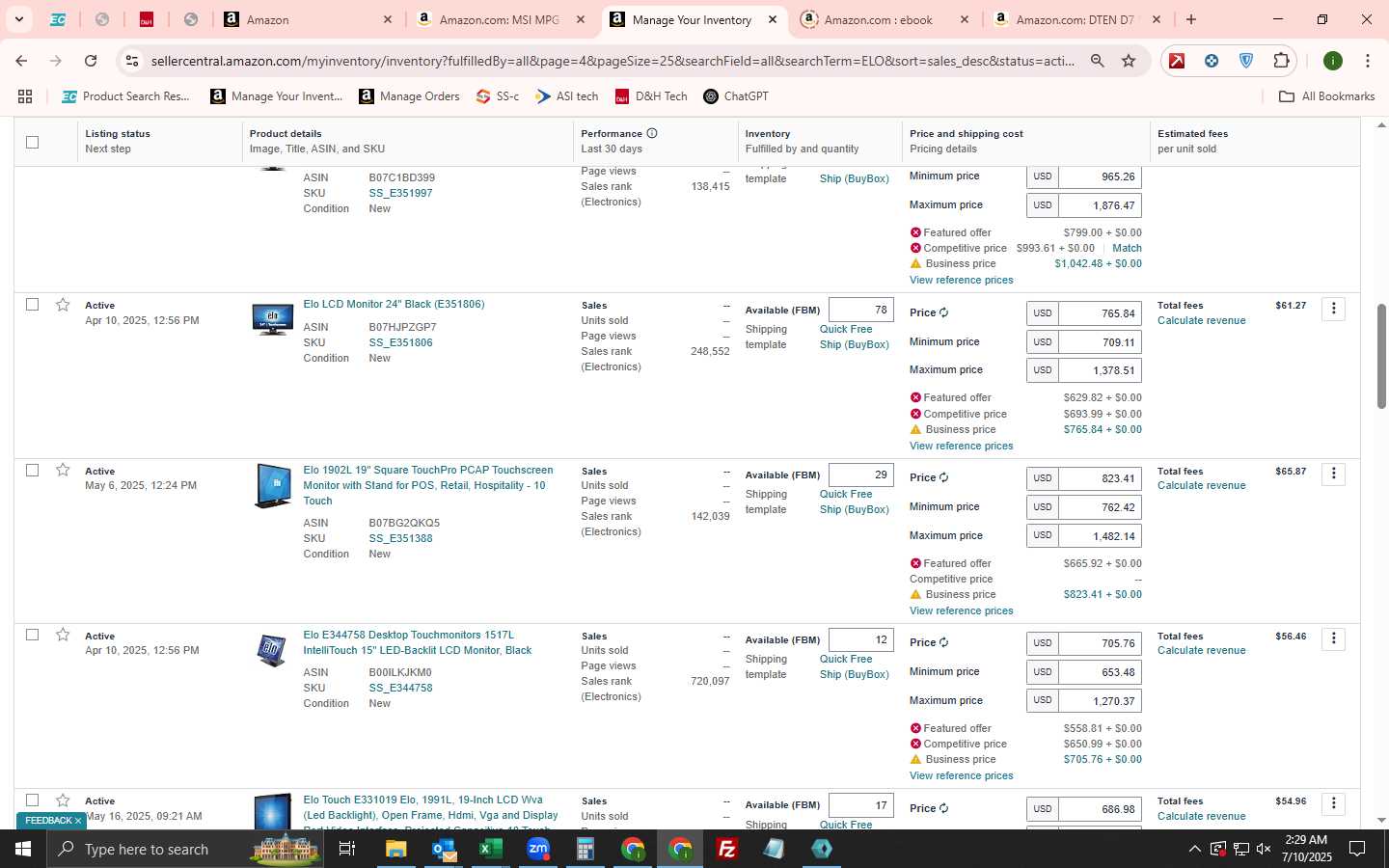Sort by the Estimated fees column header

1192,134
